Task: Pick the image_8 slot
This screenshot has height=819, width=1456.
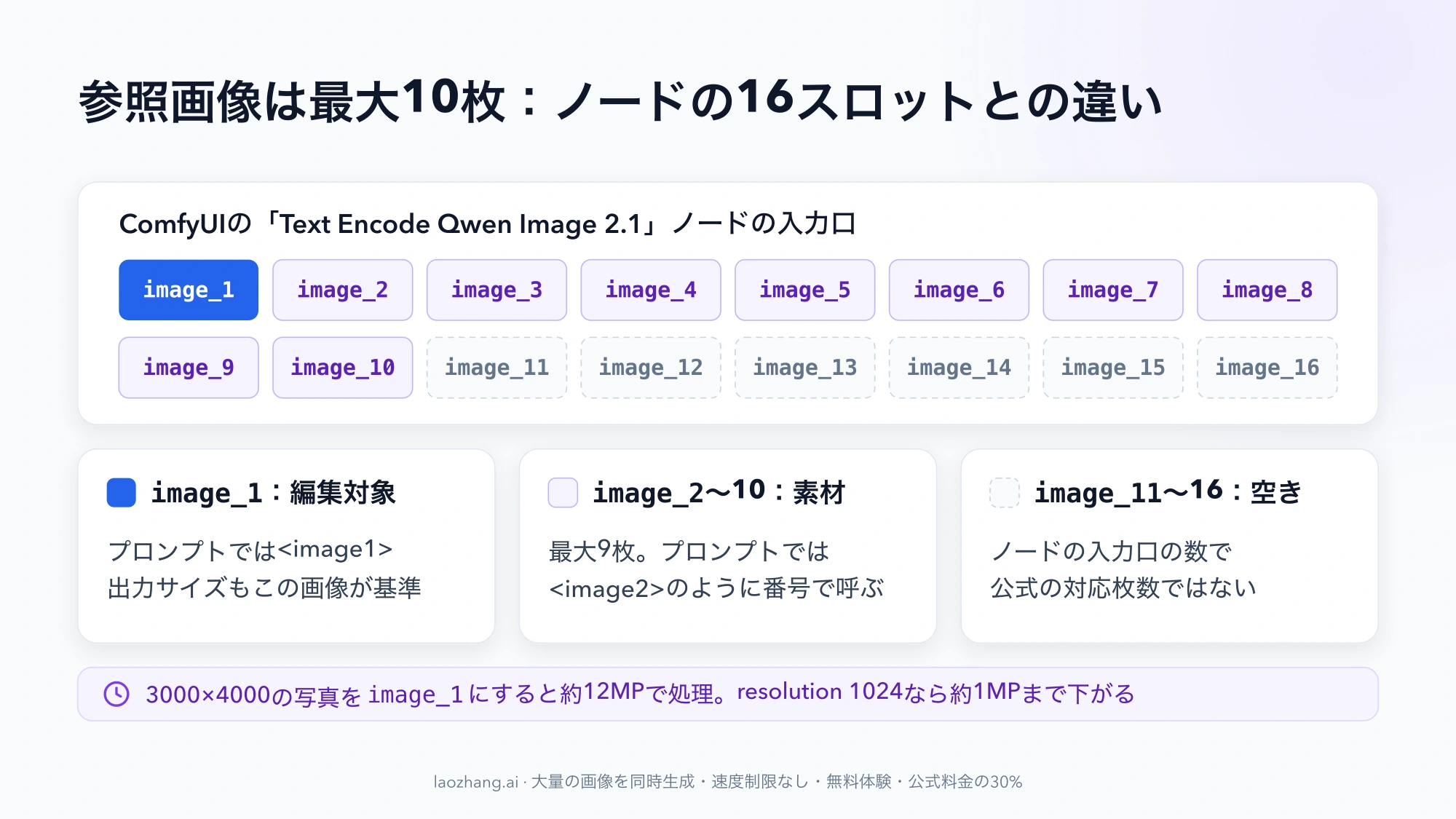Action: click(x=1267, y=290)
